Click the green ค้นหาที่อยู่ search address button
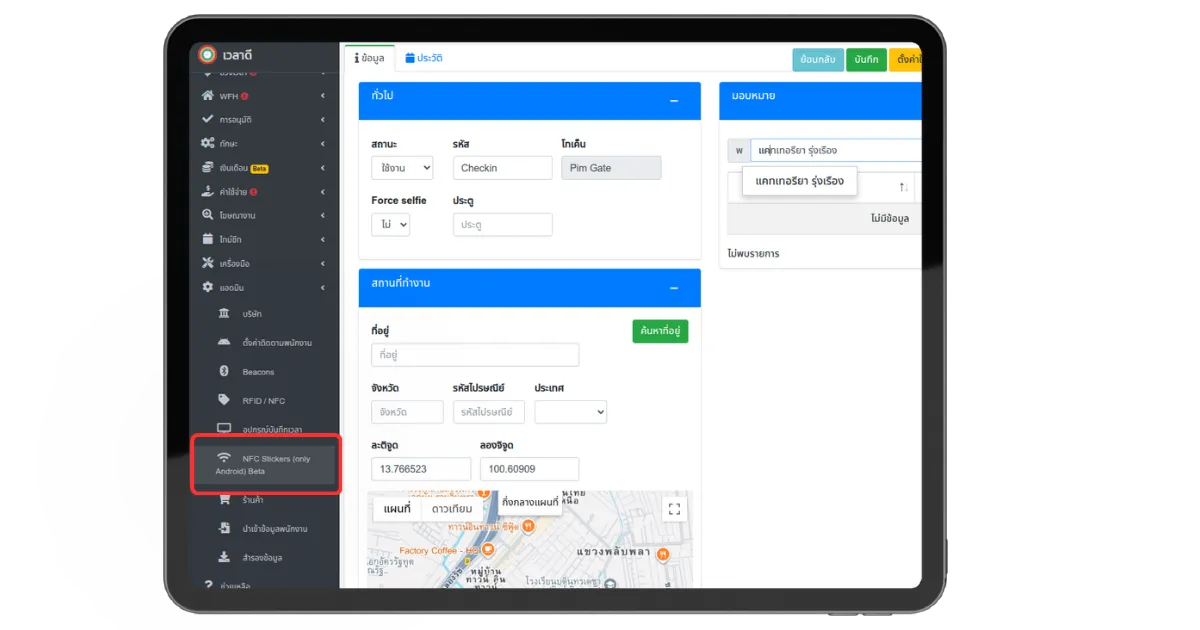Screen dimensions: 1200x630 (x=660, y=331)
